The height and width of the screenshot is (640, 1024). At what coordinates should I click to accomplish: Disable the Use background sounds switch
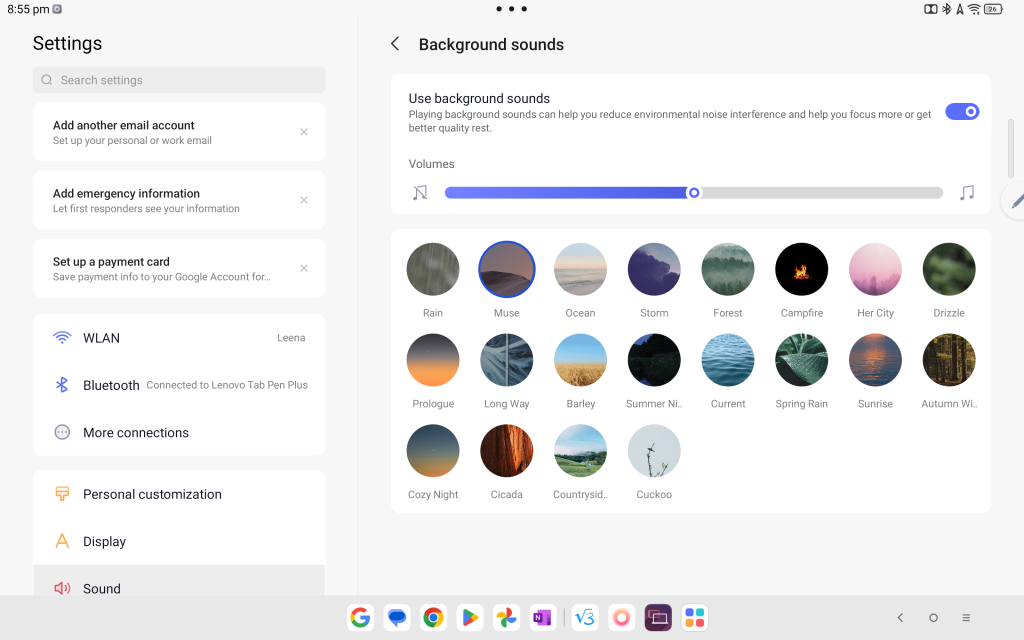click(x=961, y=111)
